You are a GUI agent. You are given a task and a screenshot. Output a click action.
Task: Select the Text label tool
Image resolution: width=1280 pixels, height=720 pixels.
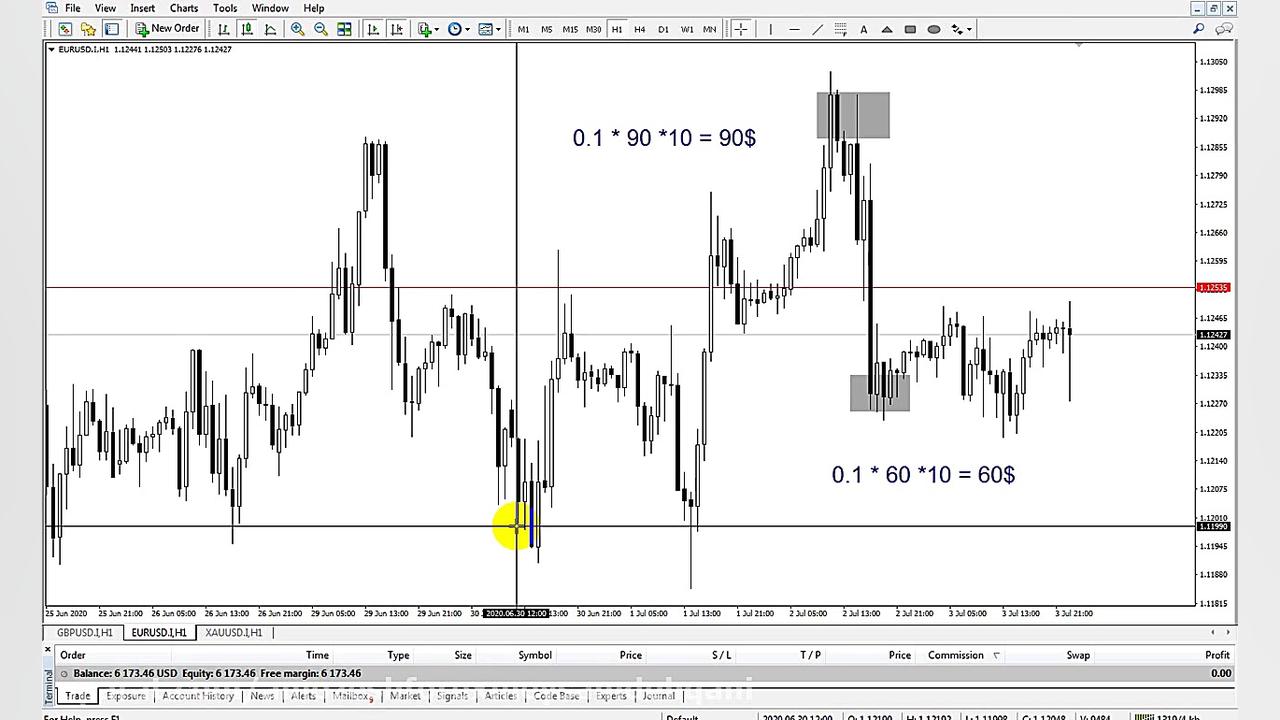864,29
